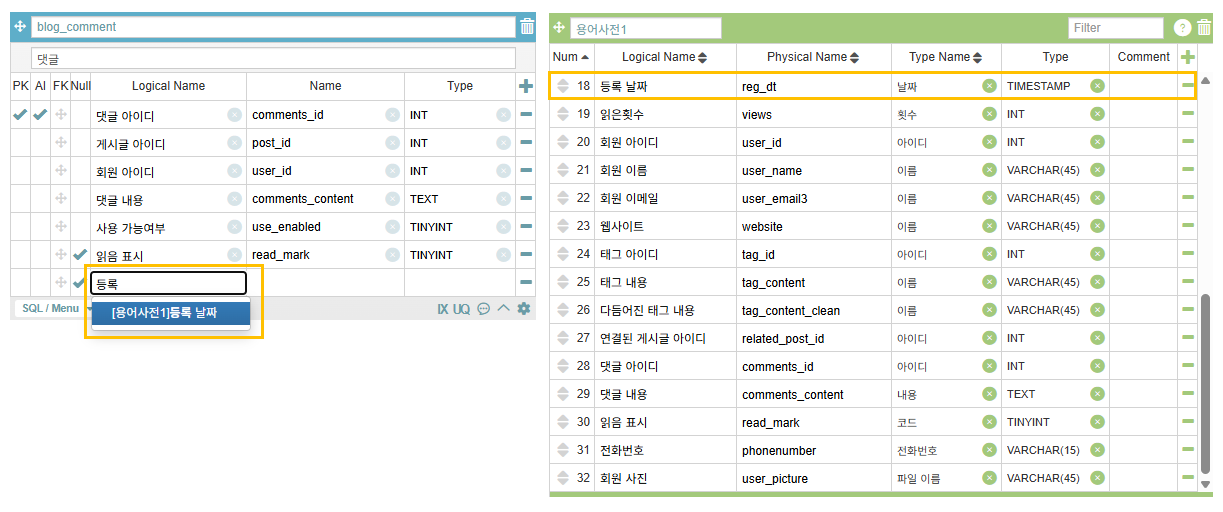Clear the TIMESTAMP type on reg_dt row

click(1097, 86)
